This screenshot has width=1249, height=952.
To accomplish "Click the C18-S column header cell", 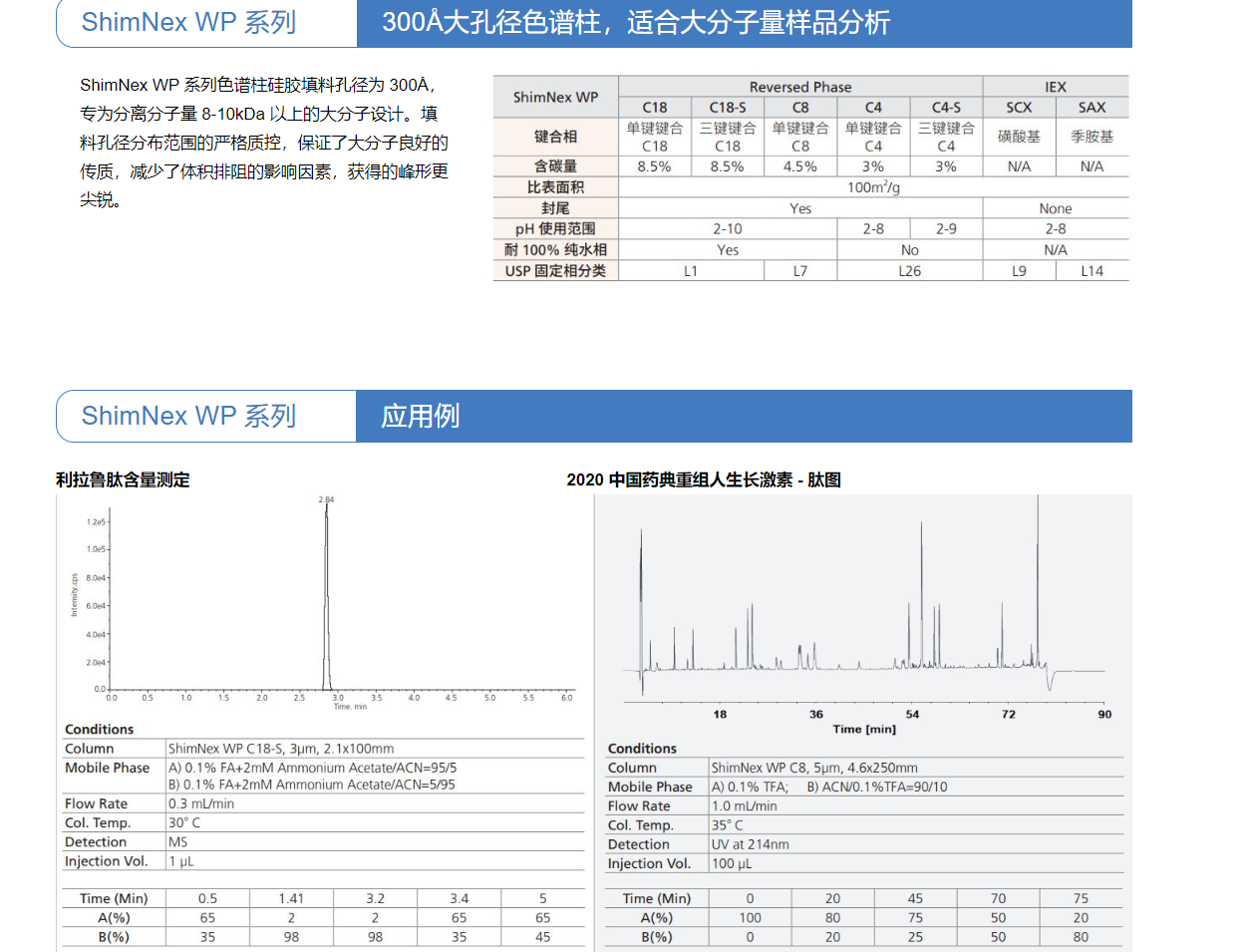I will (727, 108).
